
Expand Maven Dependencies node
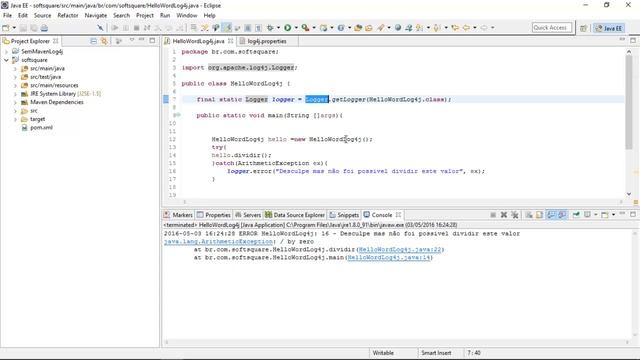click(15, 102)
